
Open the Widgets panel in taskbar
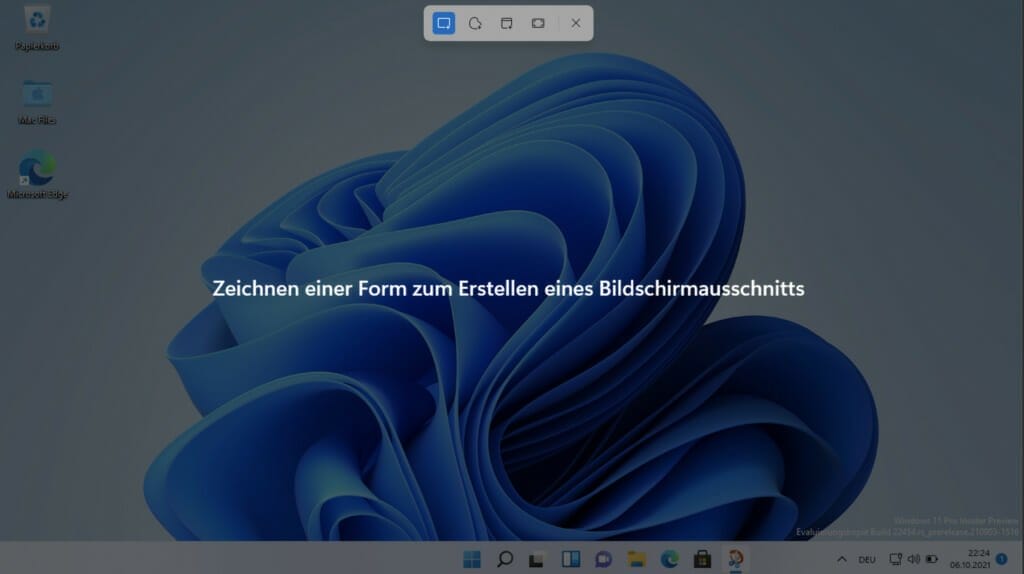coord(571,559)
